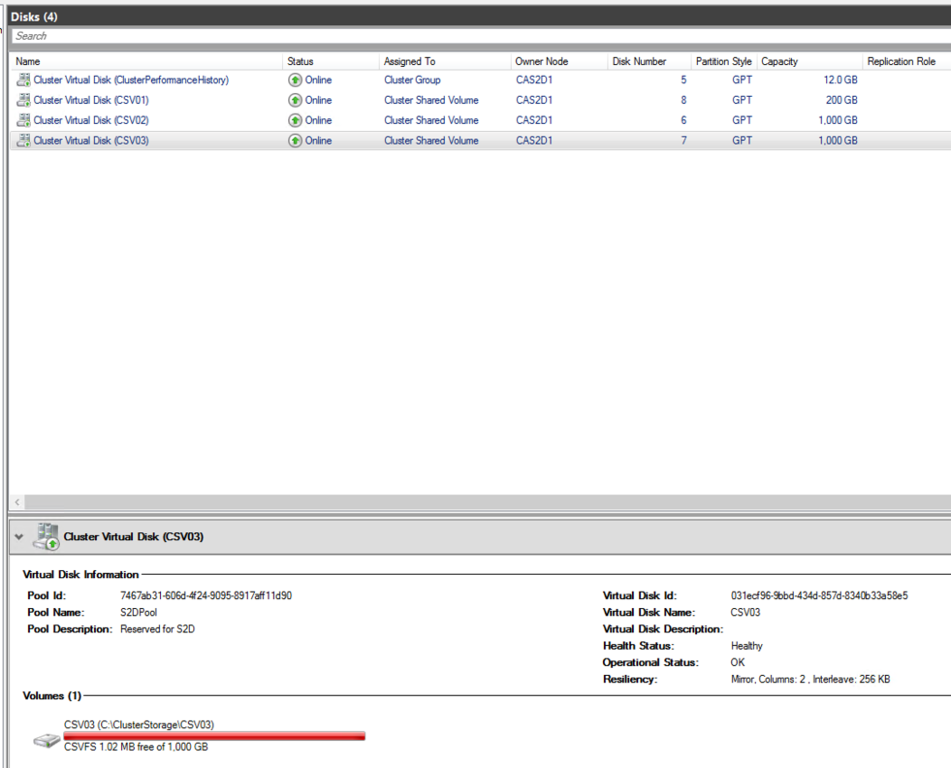Click the Cluster Virtual Disk (CSV03) header icon
The image size is (951, 768).
pos(46,536)
